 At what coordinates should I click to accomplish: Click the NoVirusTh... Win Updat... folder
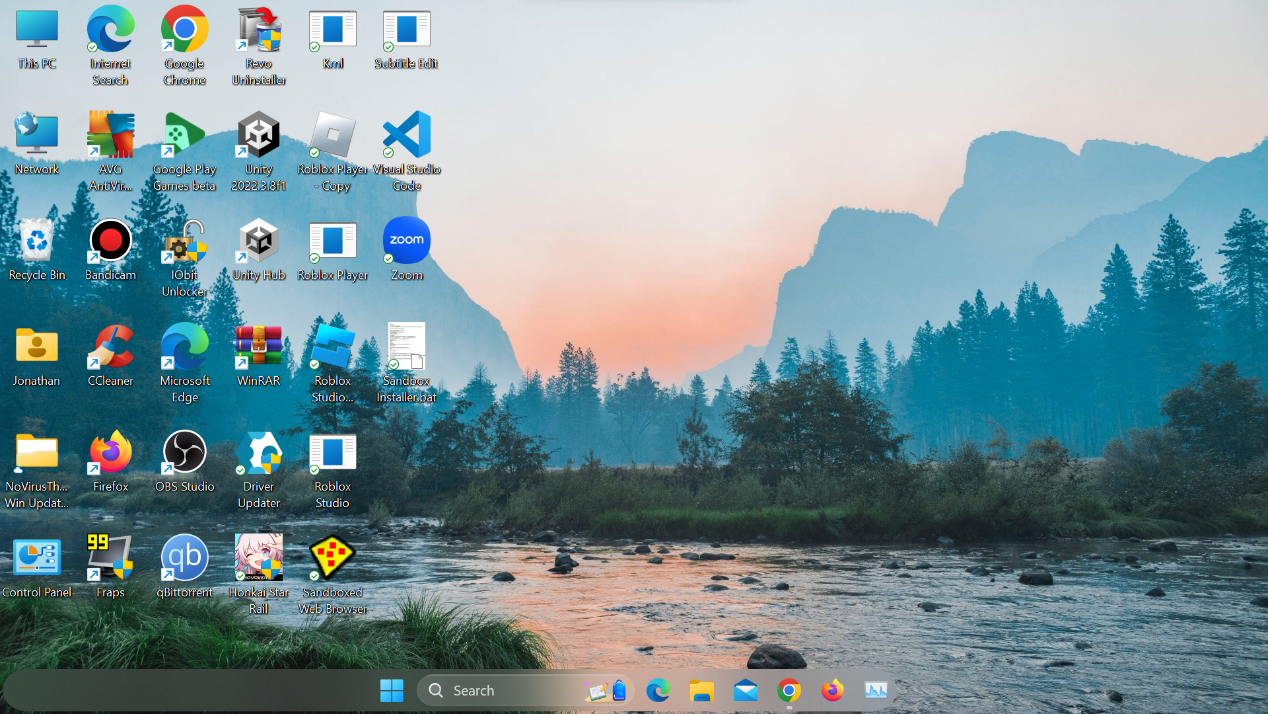click(x=37, y=469)
